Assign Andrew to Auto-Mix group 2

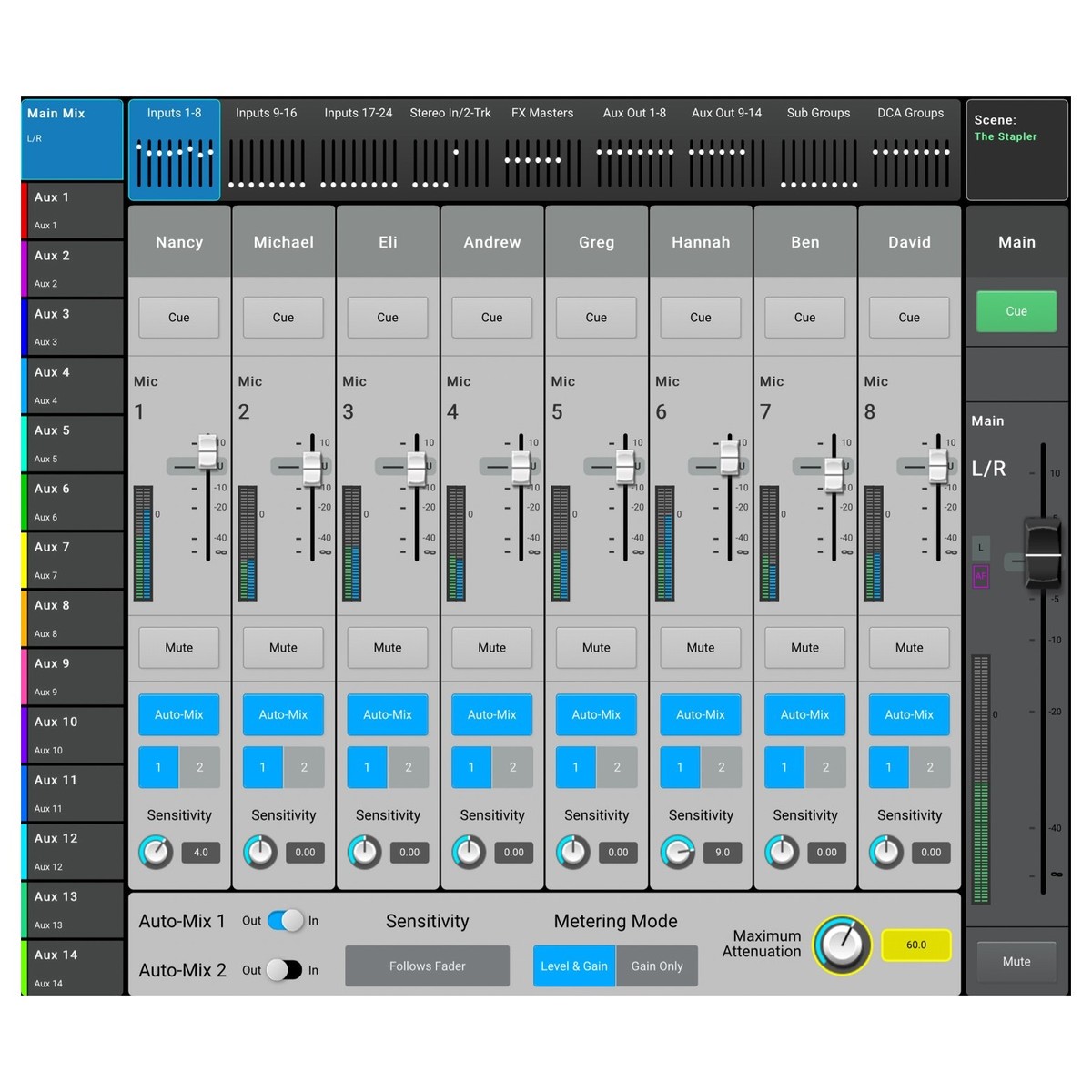tap(512, 767)
